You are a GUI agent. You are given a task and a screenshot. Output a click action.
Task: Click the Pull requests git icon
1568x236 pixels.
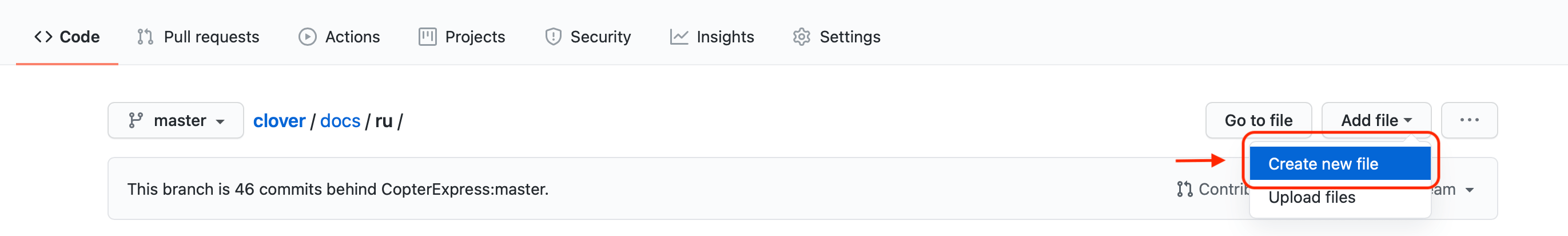[x=145, y=37]
